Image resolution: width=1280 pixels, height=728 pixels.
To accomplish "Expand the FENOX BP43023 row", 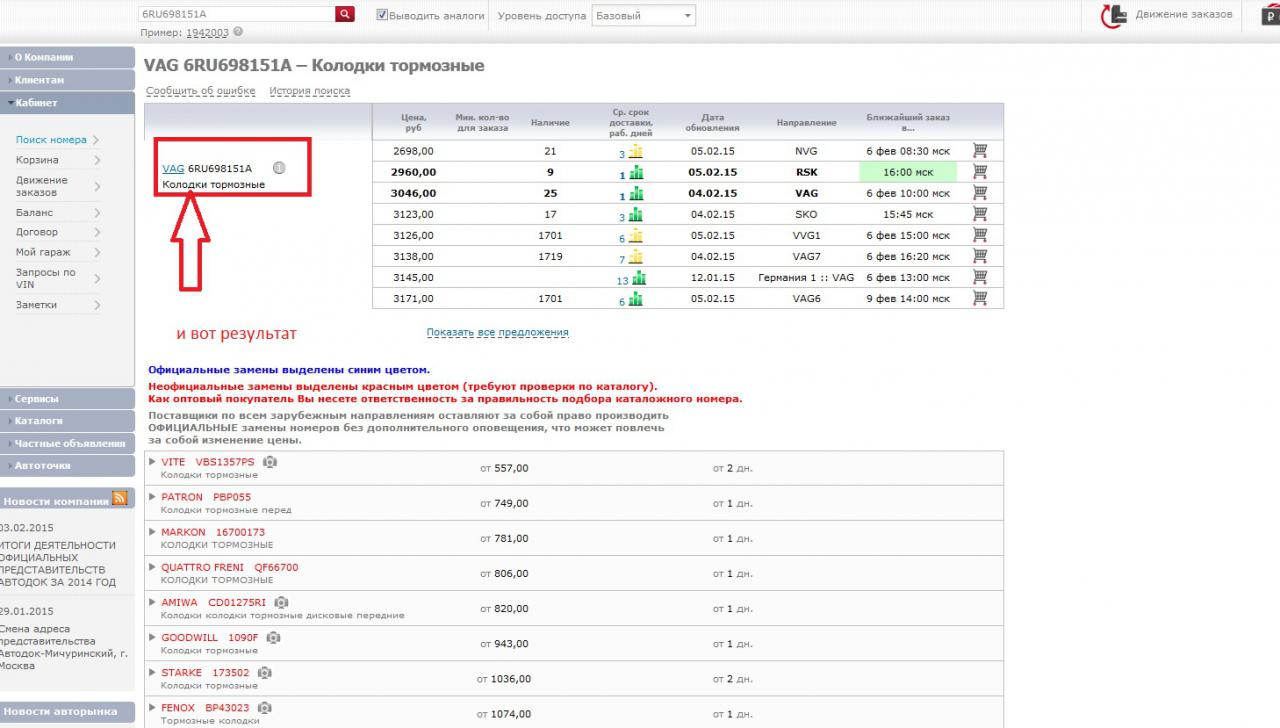I will [x=153, y=708].
